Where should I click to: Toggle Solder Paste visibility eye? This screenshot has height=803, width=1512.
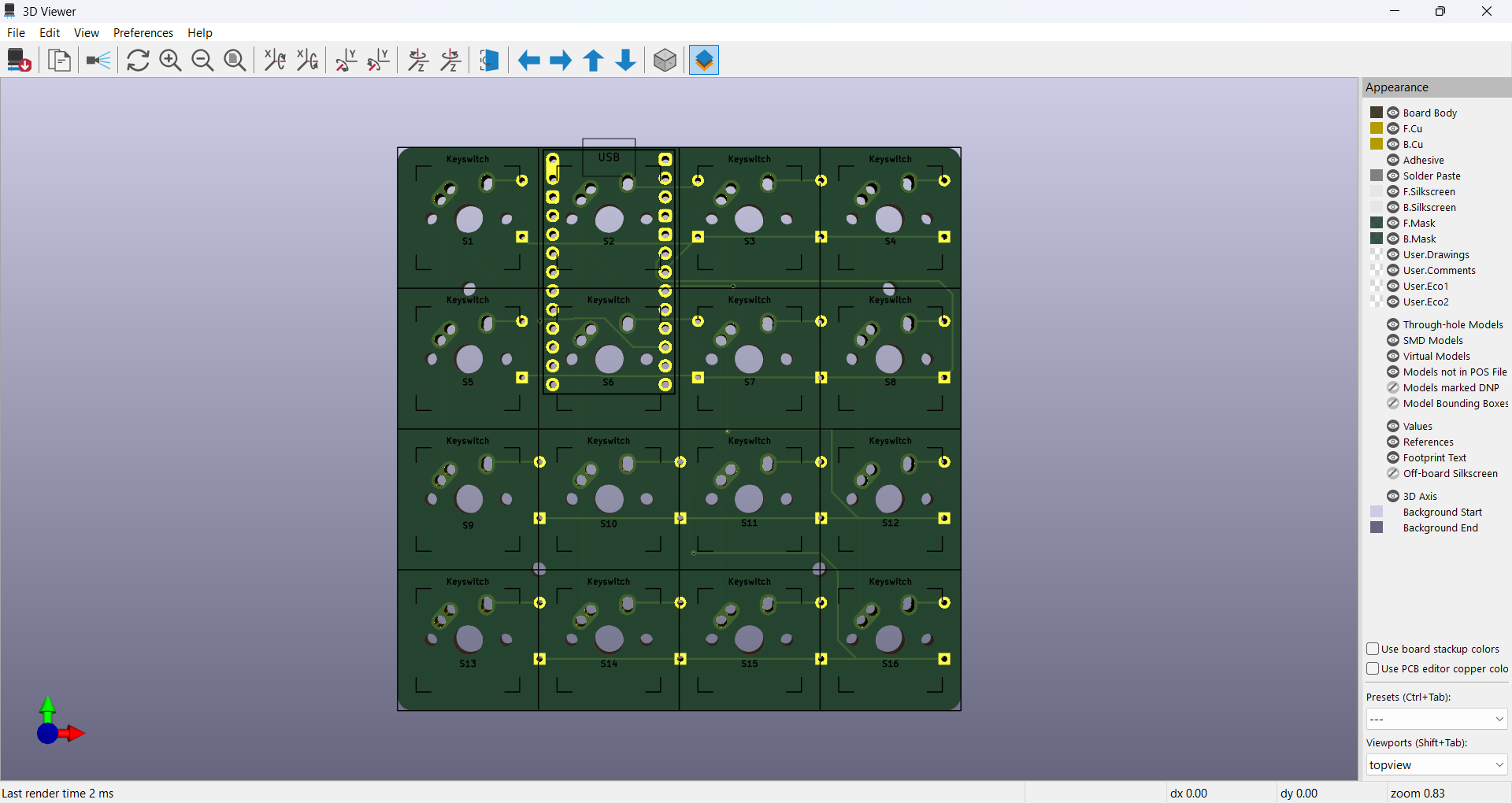1393,176
